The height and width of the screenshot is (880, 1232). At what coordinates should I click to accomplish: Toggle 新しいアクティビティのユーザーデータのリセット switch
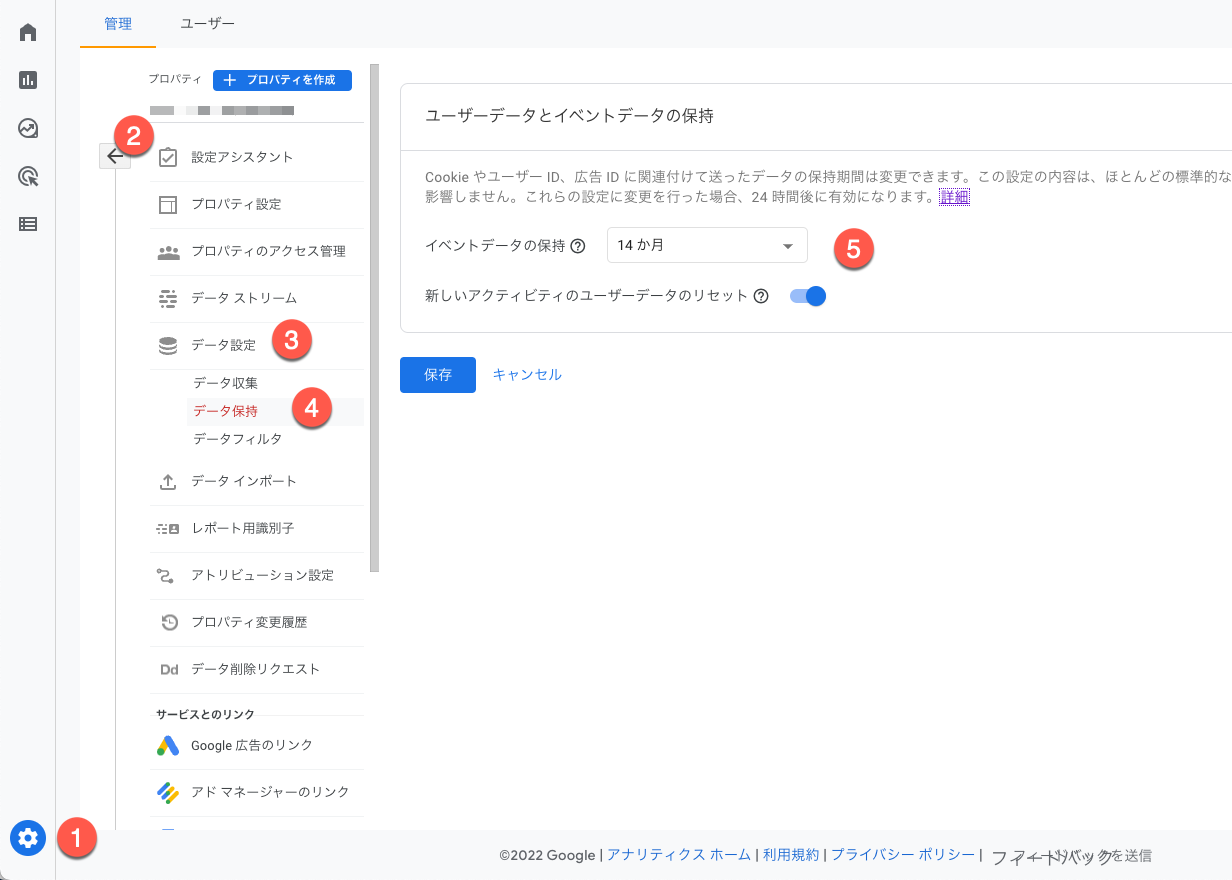point(808,296)
